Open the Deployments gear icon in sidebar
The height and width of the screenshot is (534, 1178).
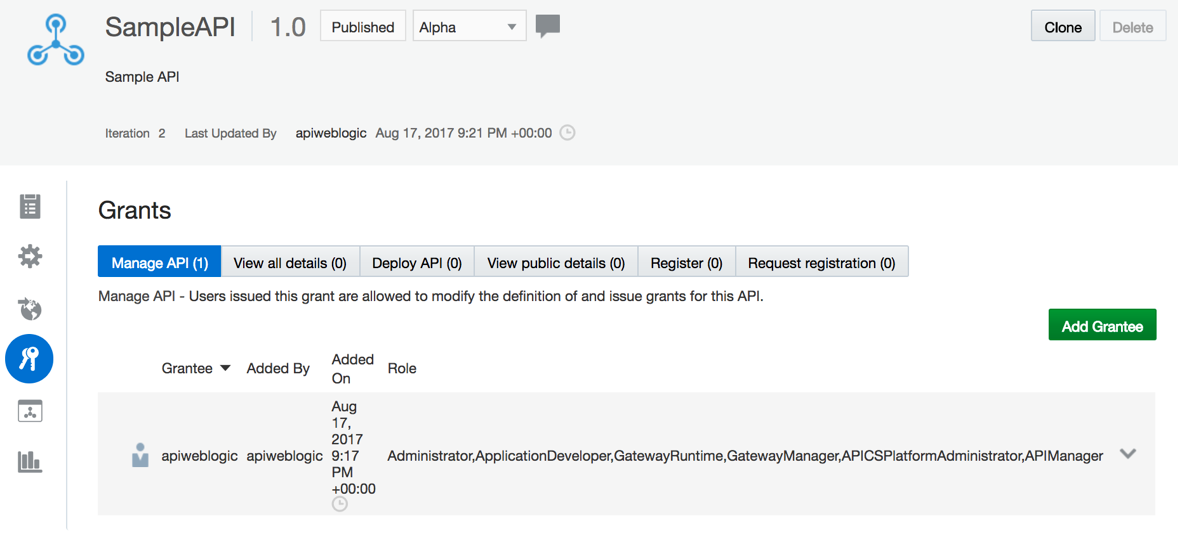tap(30, 257)
